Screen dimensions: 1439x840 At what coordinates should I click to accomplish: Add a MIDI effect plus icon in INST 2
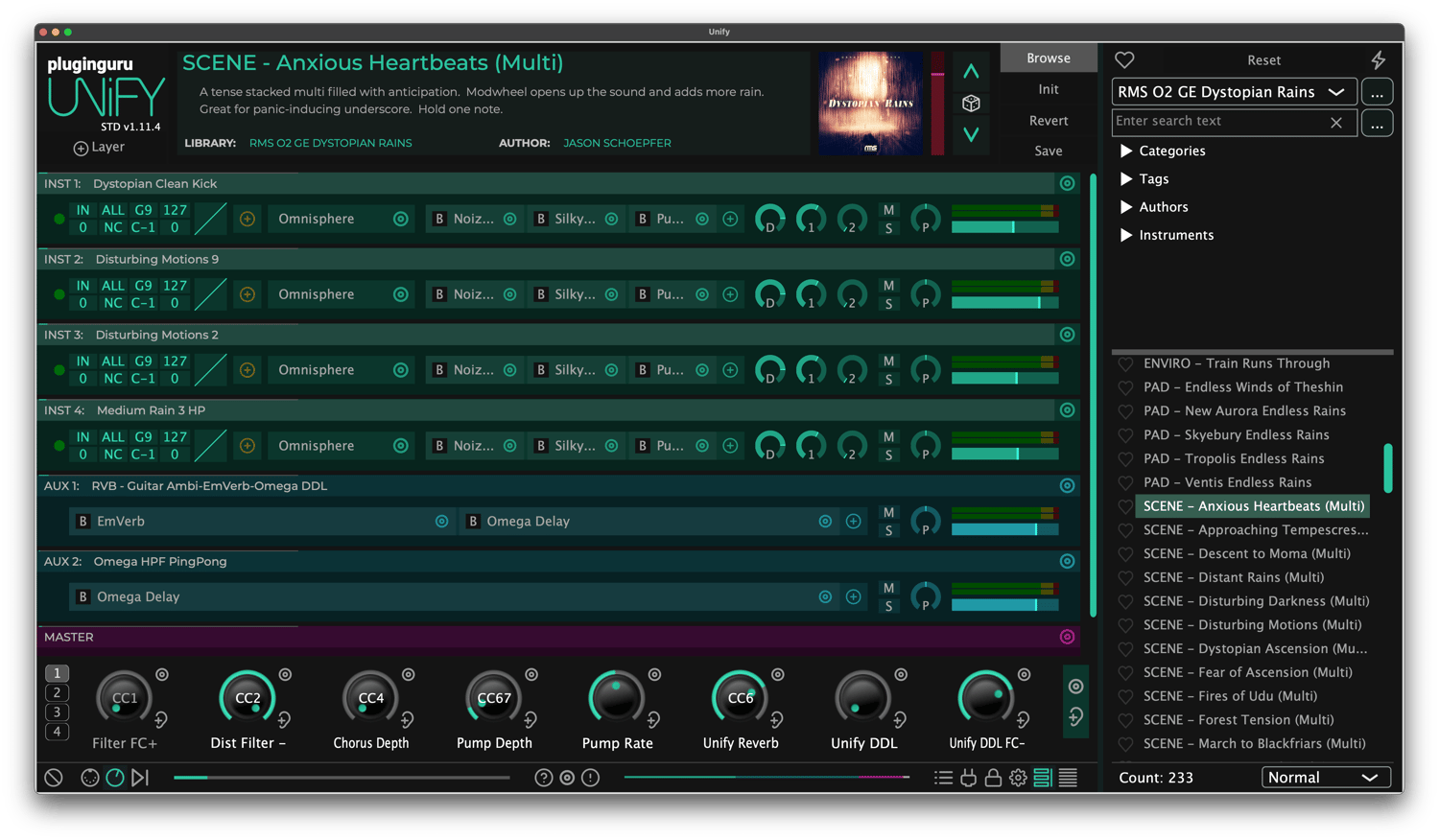coord(248,294)
